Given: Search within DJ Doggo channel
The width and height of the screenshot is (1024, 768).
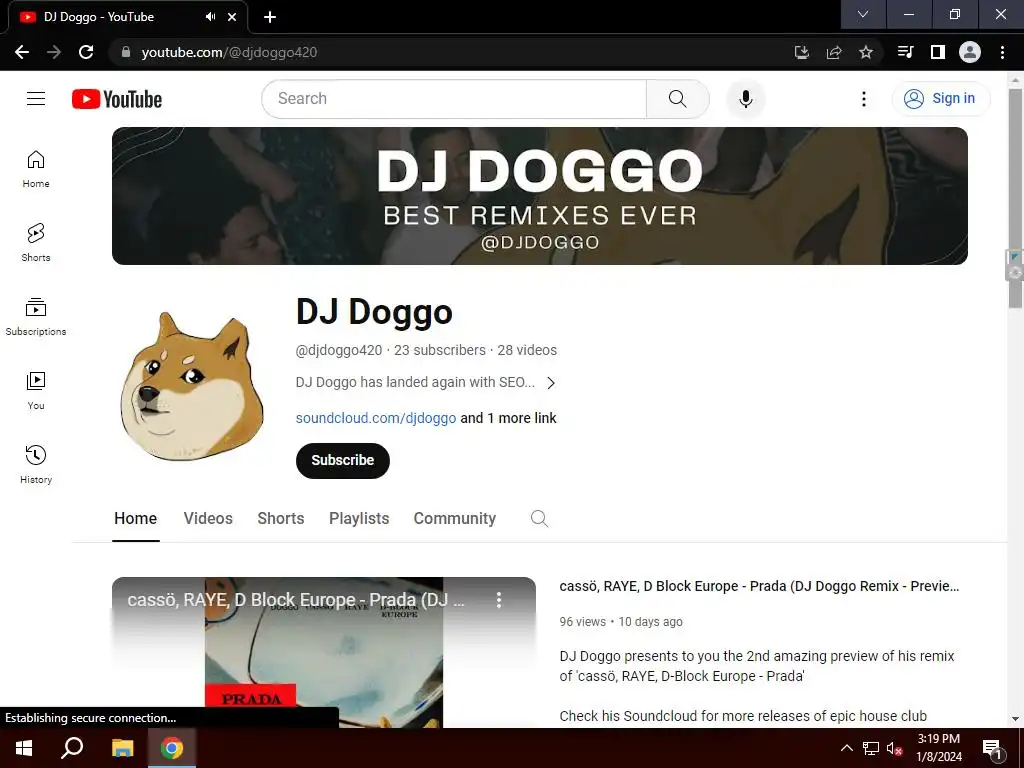Looking at the screenshot, I should coord(539,519).
